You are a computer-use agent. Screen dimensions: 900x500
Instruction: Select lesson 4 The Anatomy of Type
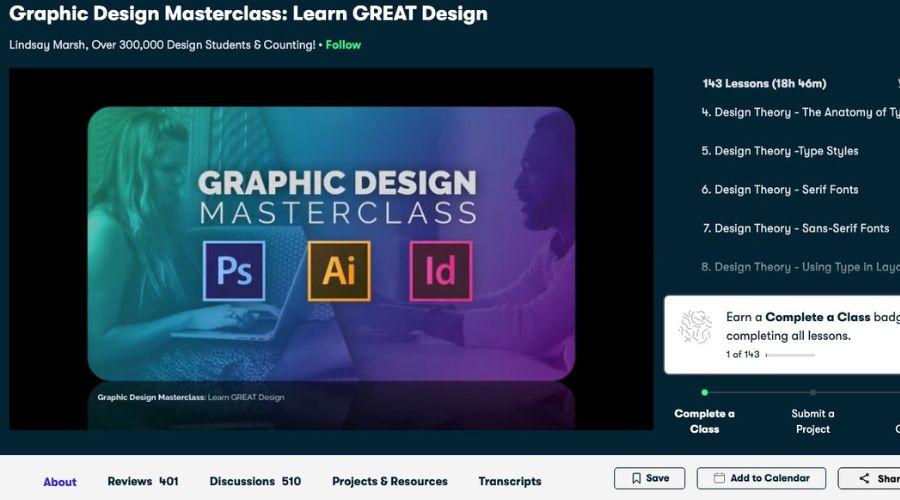pos(801,113)
